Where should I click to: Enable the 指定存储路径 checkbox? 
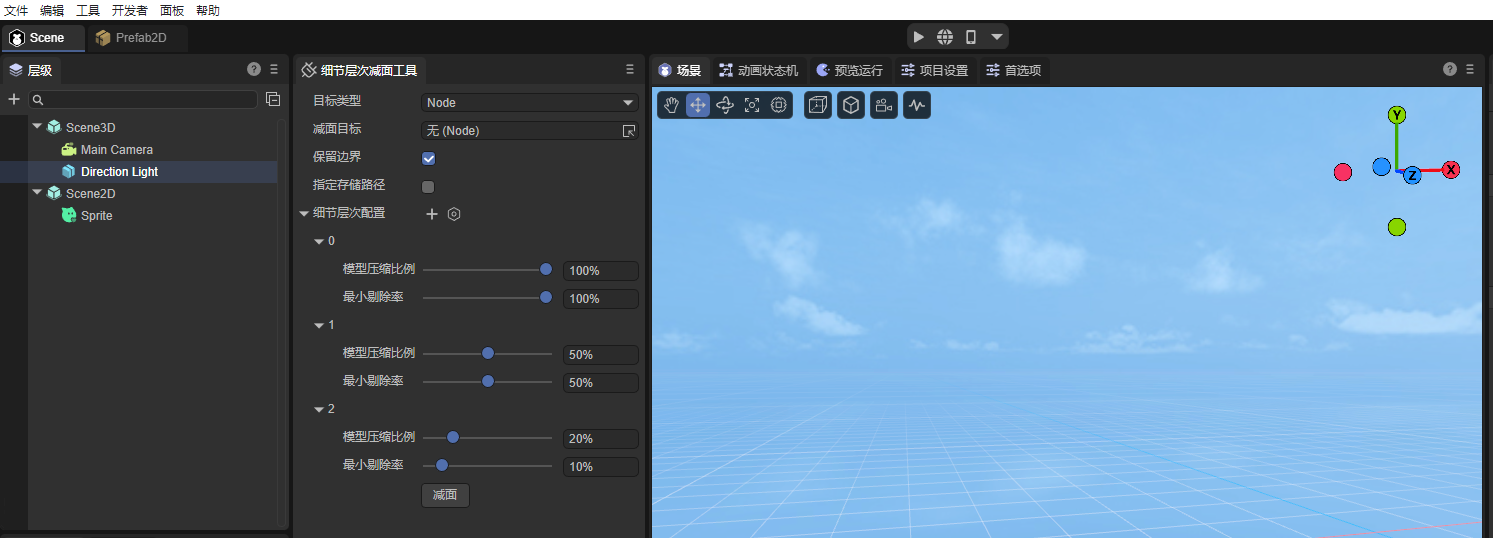428,186
